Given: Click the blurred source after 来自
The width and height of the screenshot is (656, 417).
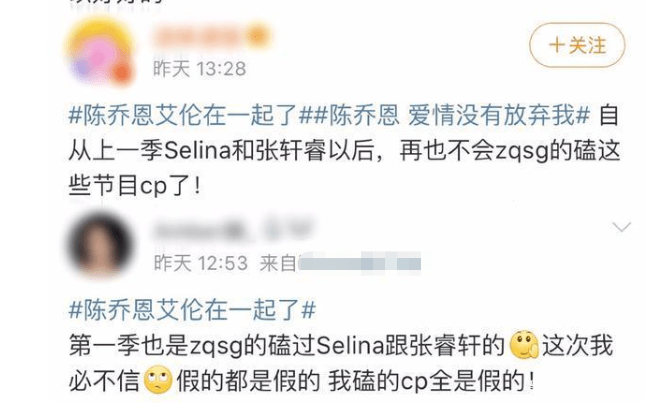Looking at the screenshot, I should coord(359,263).
